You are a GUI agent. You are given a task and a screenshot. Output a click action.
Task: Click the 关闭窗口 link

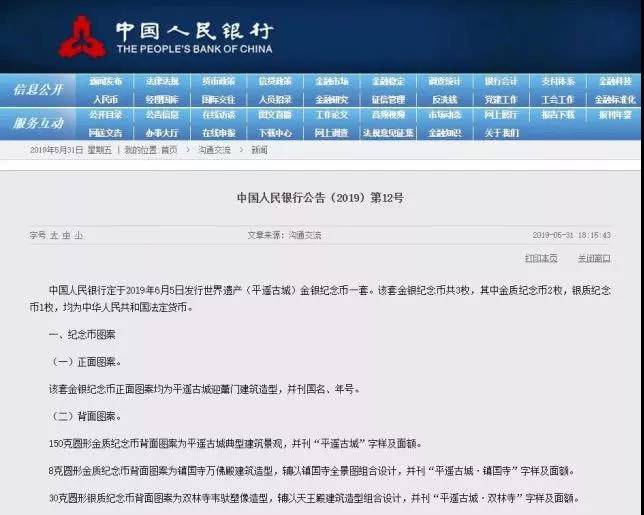(594, 258)
